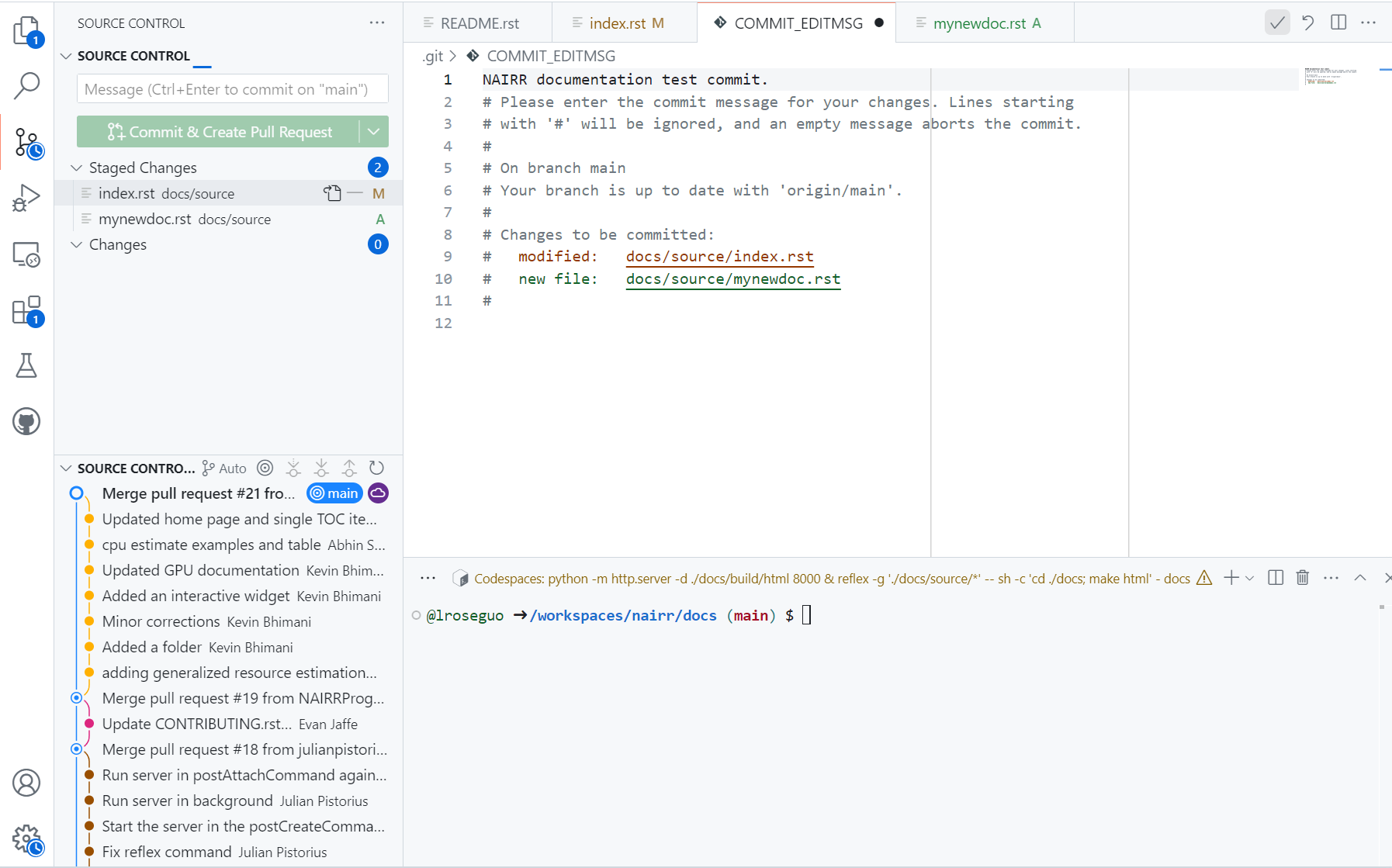
Task: Open the Extensions view icon
Action: pyautogui.click(x=26, y=310)
